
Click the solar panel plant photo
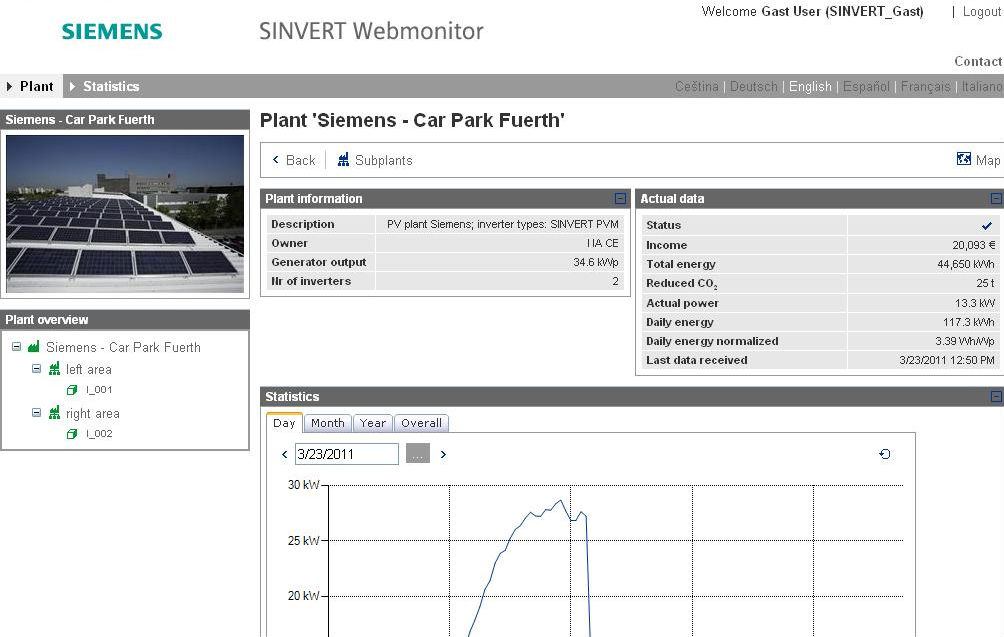click(125, 214)
